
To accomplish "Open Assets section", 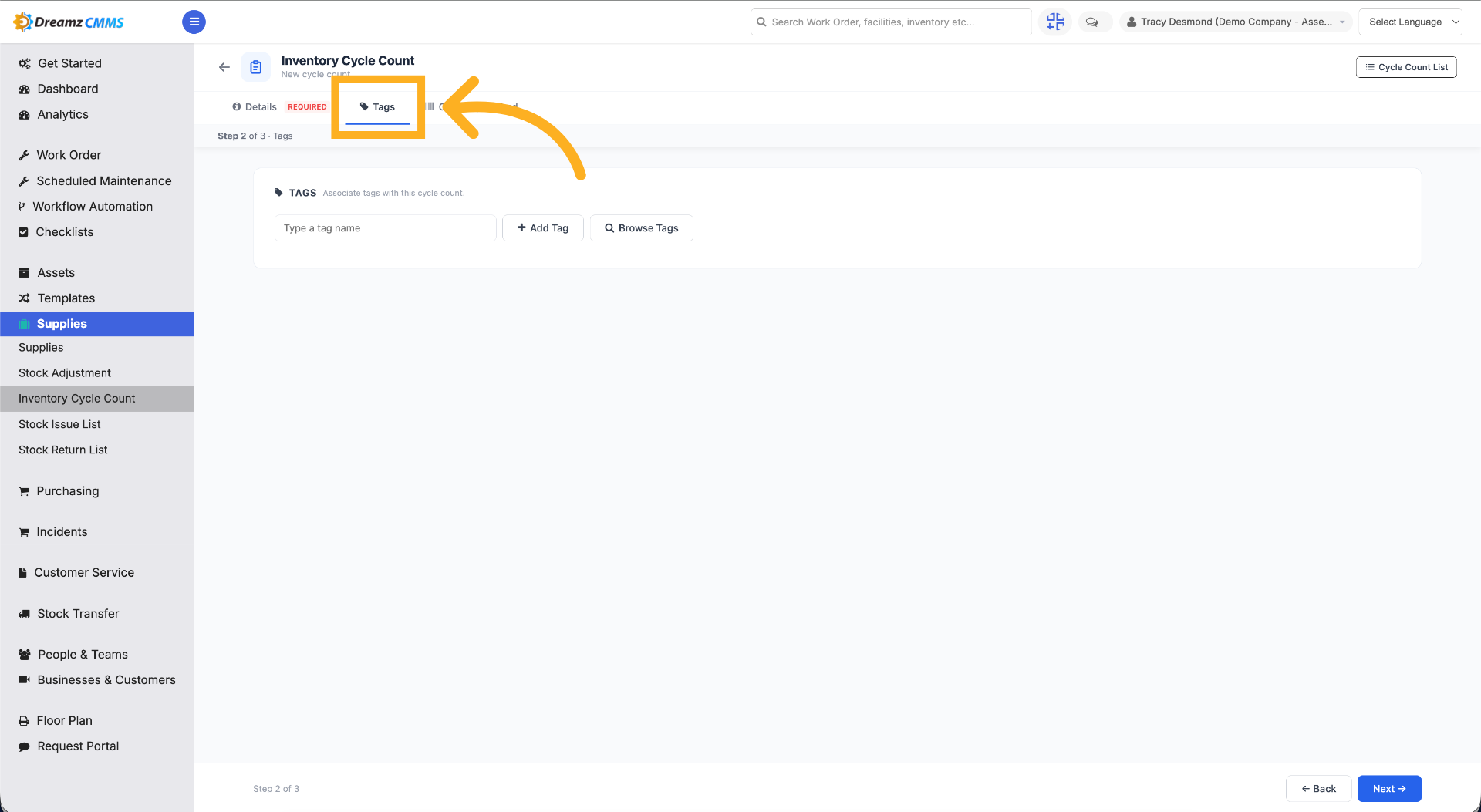I will 56,273.
